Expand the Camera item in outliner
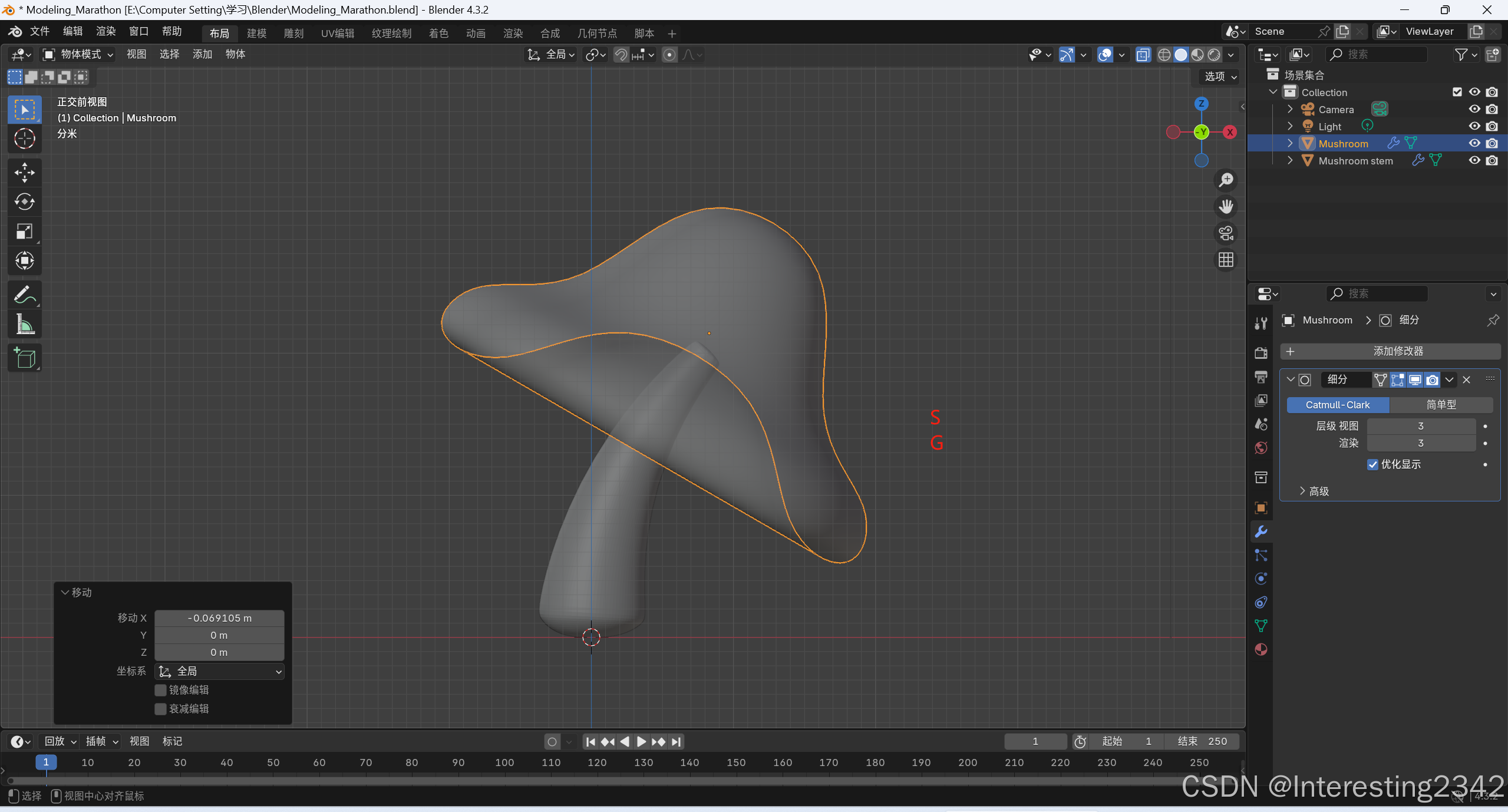This screenshot has height=812, width=1508. click(x=1290, y=110)
